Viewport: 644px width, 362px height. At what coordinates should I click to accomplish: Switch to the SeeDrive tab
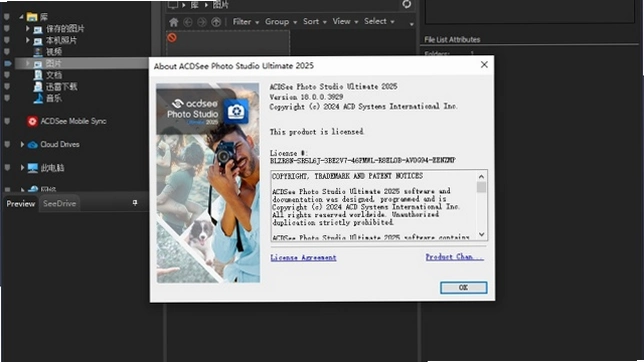60,204
